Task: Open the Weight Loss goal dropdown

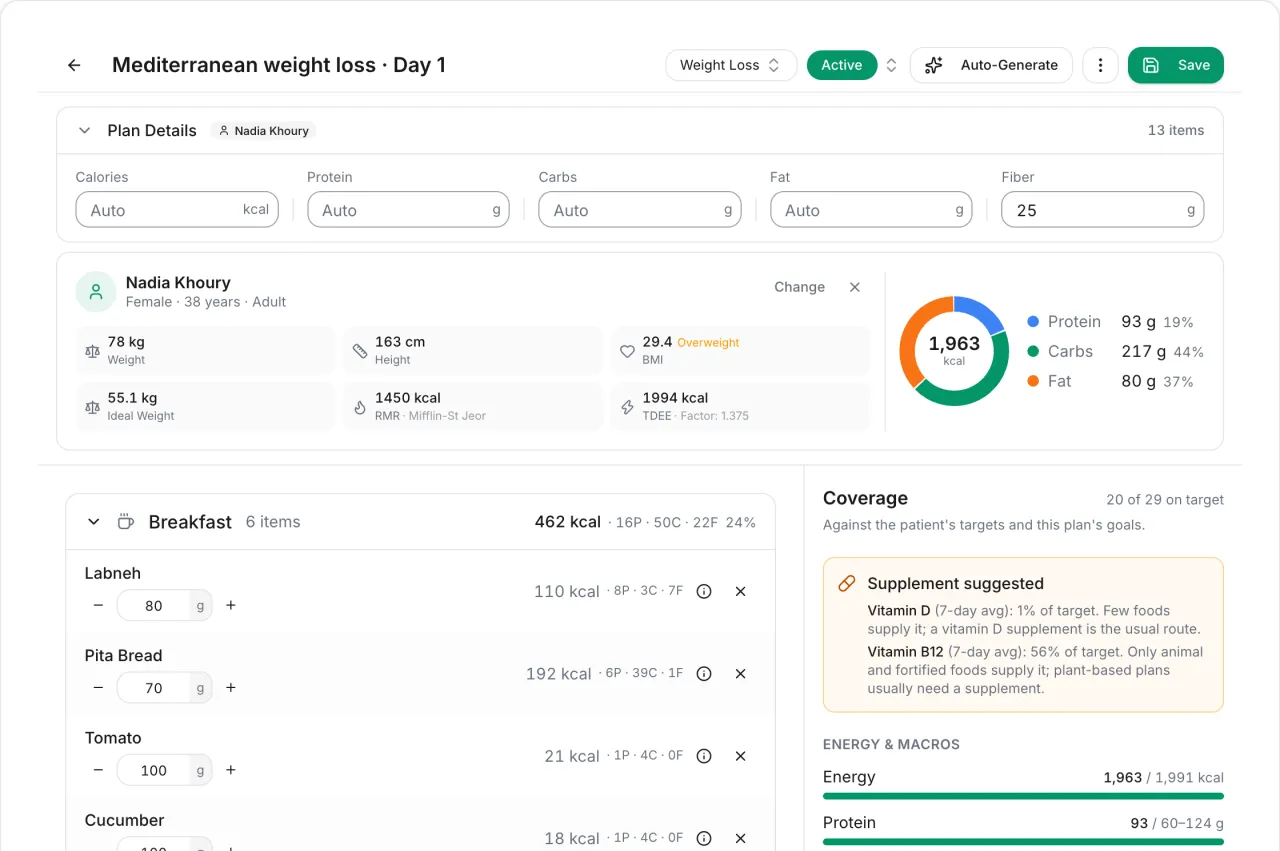Action: tap(731, 65)
